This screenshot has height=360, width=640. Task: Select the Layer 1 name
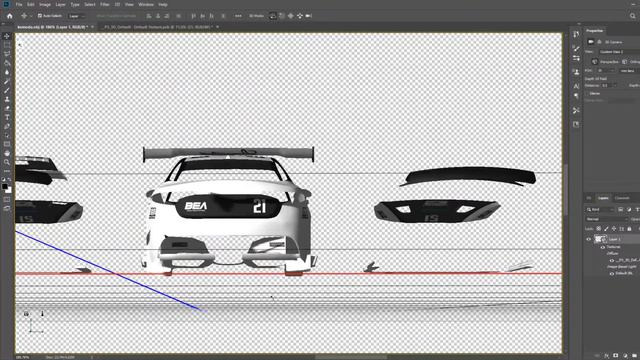pyautogui.click(x=615, y=240)
